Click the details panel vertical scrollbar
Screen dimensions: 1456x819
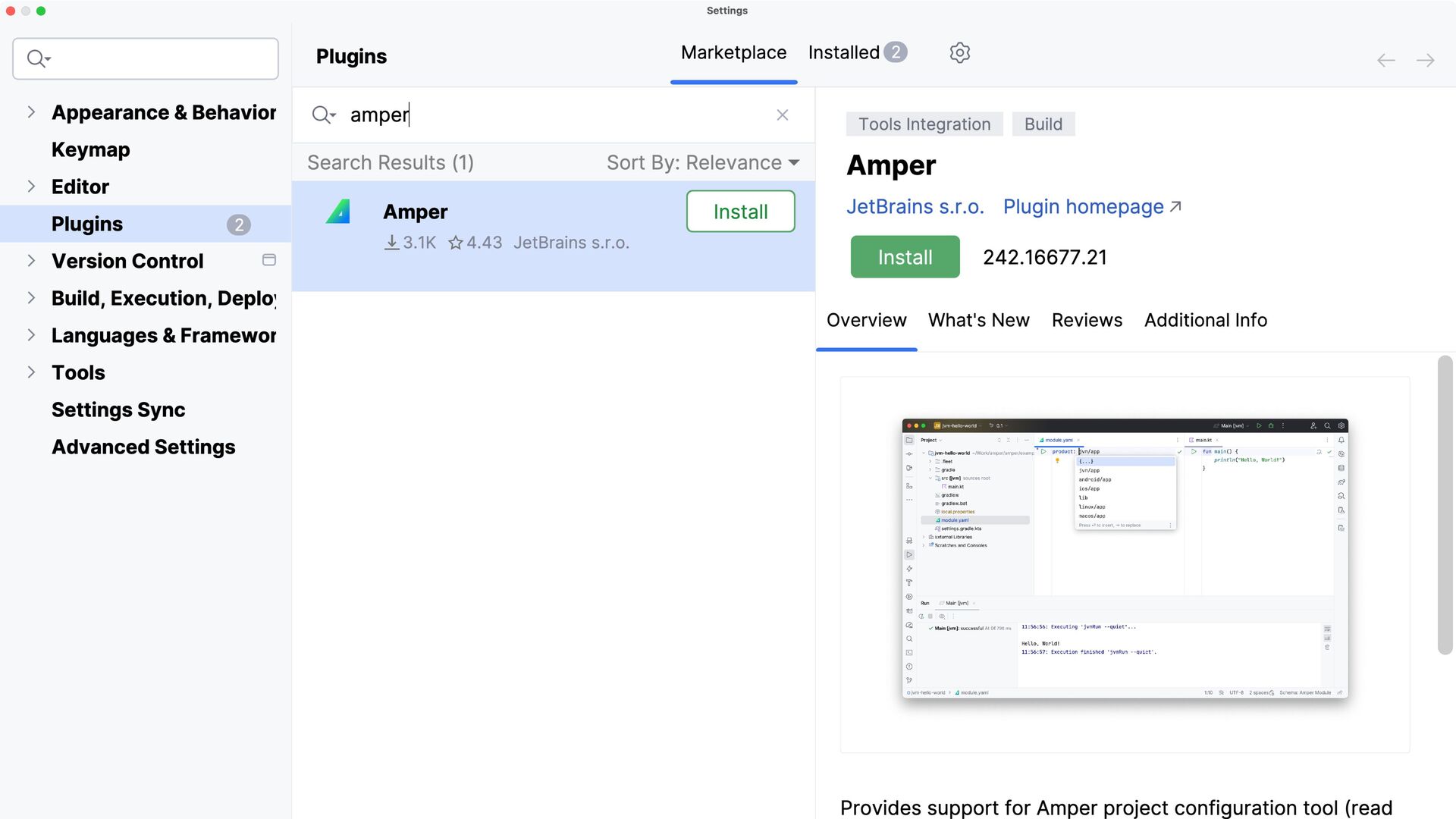(x=1445, y=504)
